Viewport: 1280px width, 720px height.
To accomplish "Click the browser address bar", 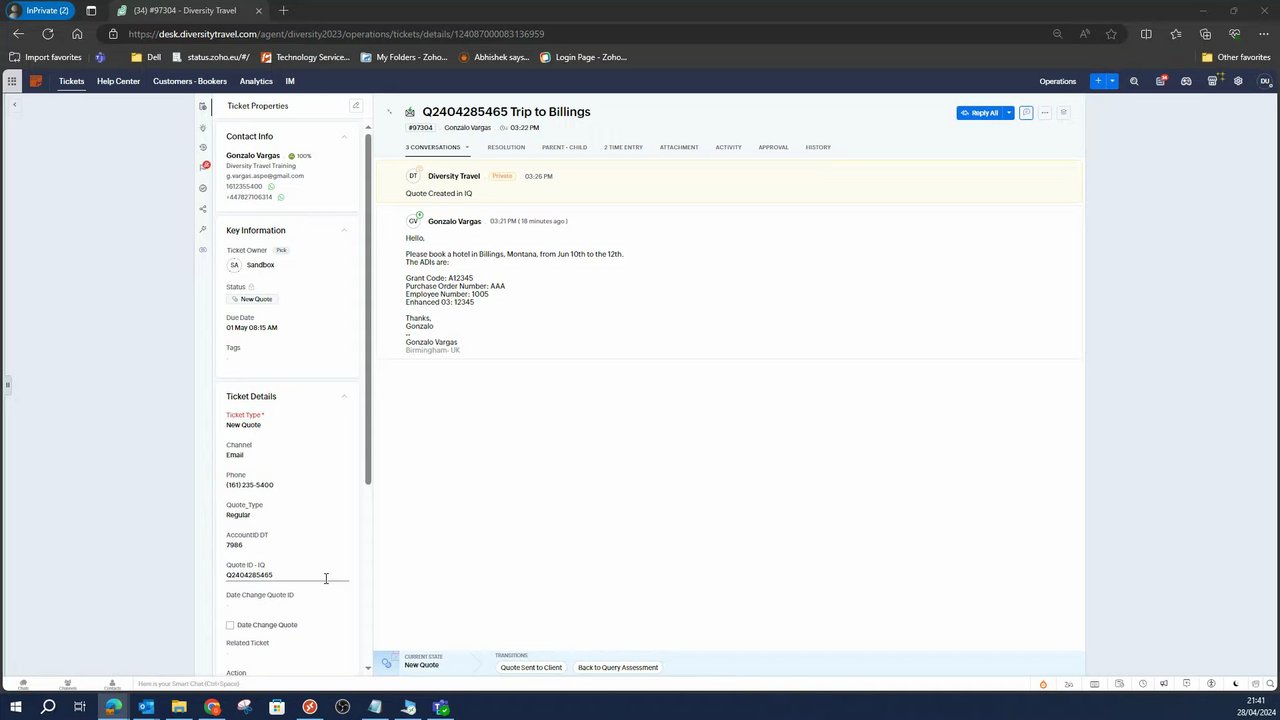I will pos(585,34).
